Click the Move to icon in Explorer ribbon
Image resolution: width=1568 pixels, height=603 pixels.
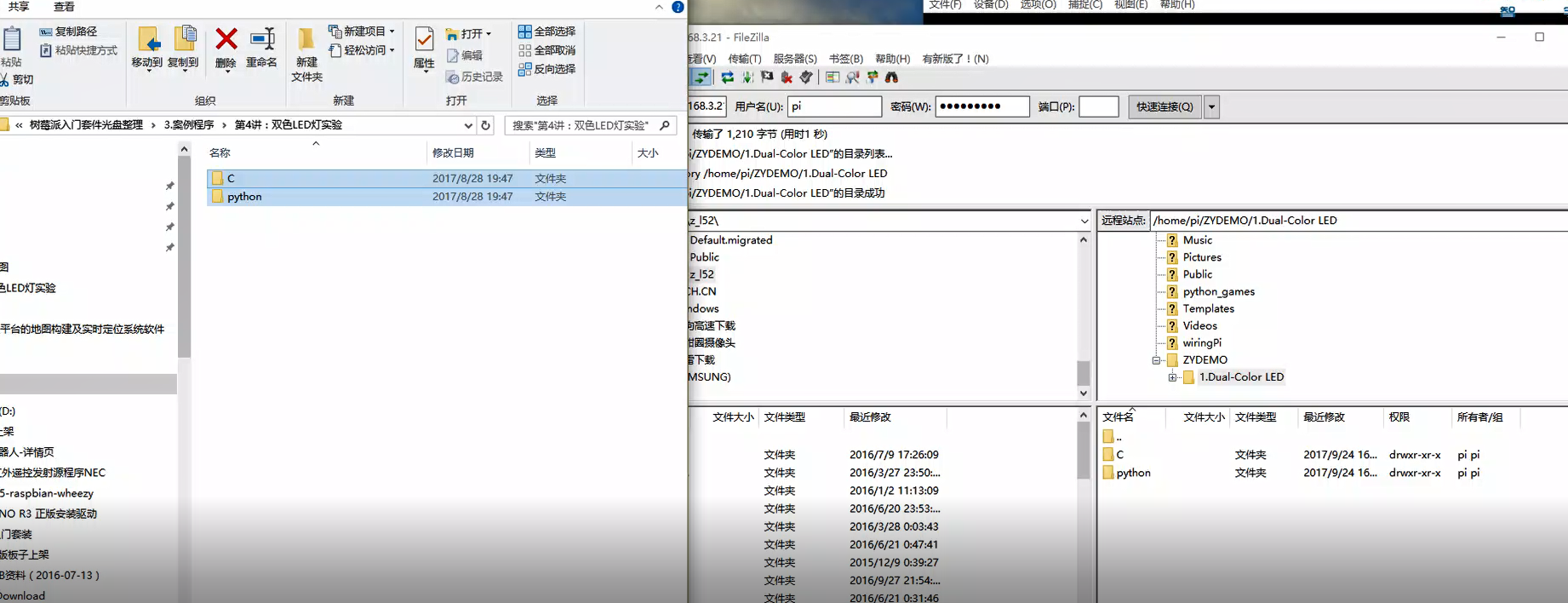coord(148,39)
